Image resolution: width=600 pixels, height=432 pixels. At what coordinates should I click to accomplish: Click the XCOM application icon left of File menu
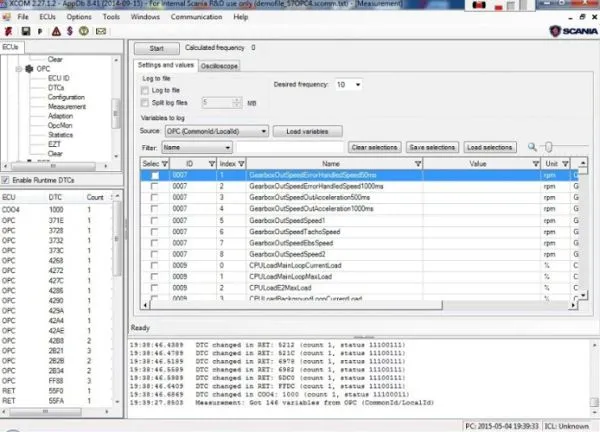(7, 17)
